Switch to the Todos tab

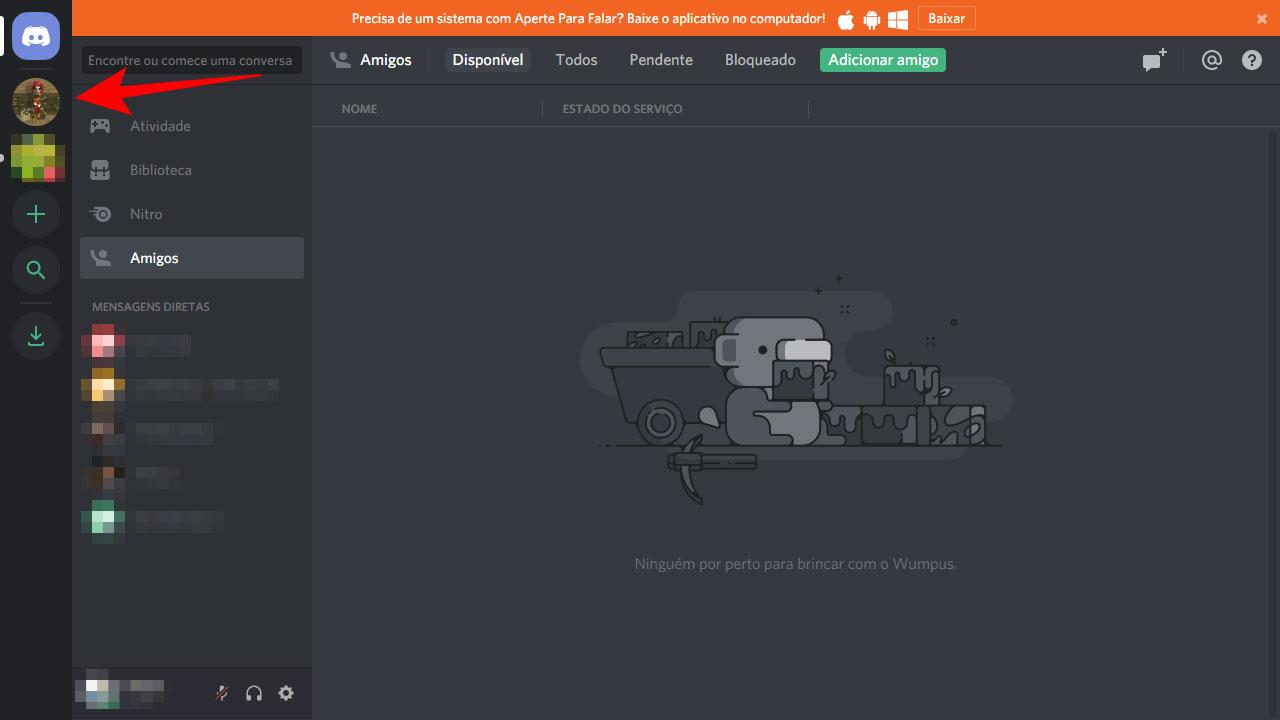coord(576,59)
